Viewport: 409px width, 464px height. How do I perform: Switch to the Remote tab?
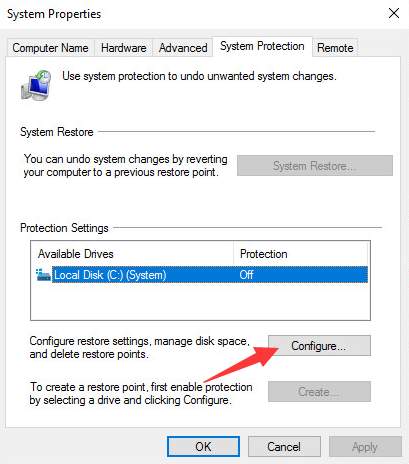(x=335, y=48)
